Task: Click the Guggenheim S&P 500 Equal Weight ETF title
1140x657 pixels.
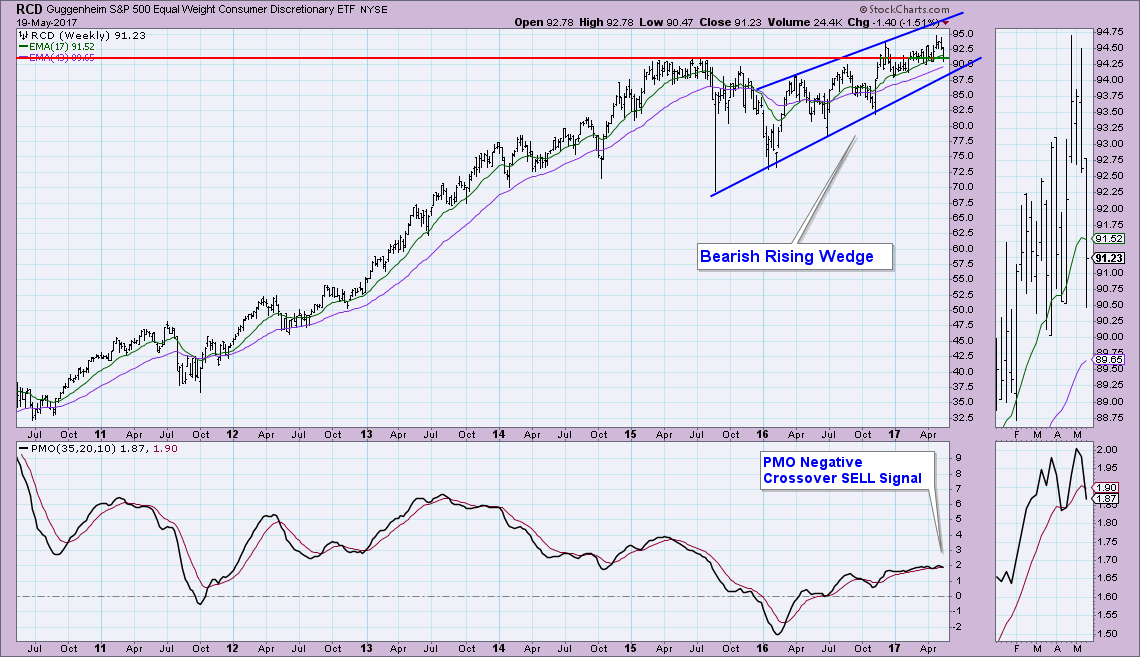Action: tap(201, 10)
